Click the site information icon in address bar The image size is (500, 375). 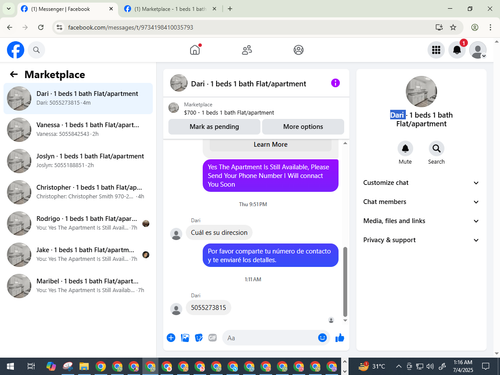pos(59,27)
